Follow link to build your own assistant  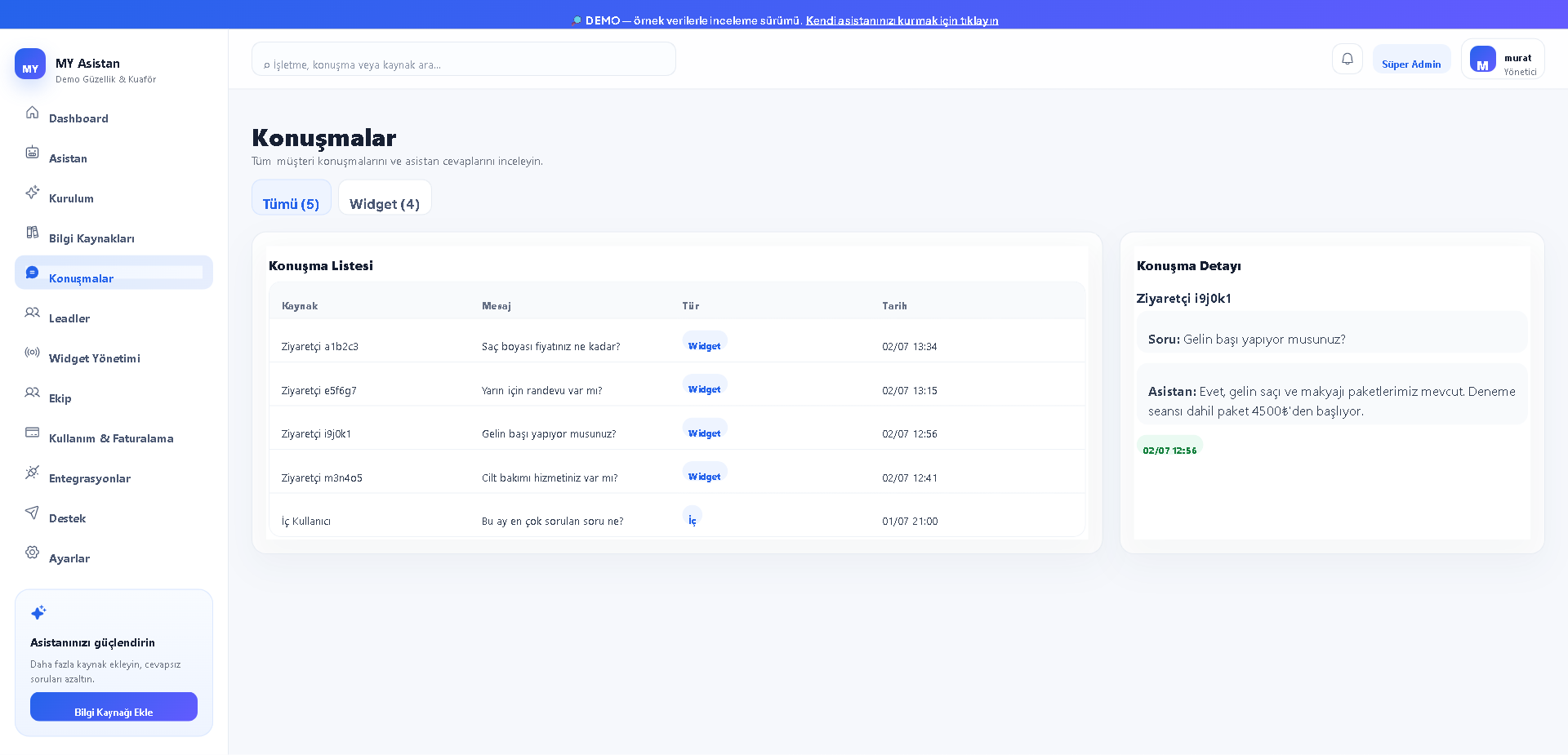point(902,20)
